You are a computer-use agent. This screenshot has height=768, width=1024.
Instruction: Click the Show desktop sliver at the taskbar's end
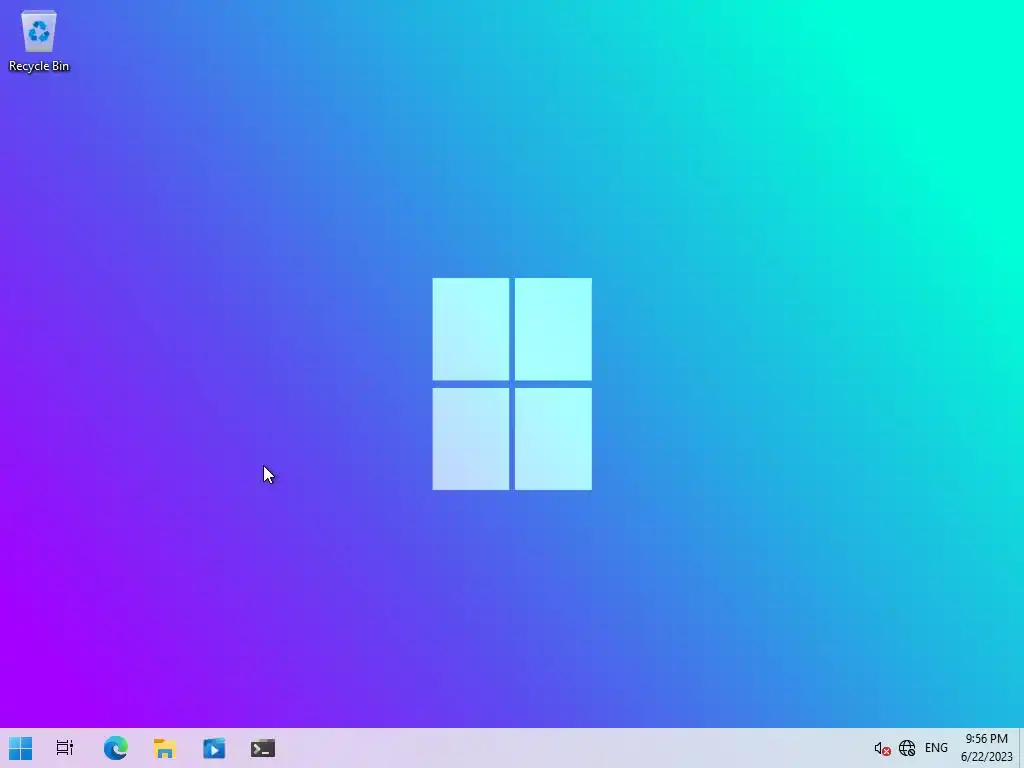(1021, 748)
